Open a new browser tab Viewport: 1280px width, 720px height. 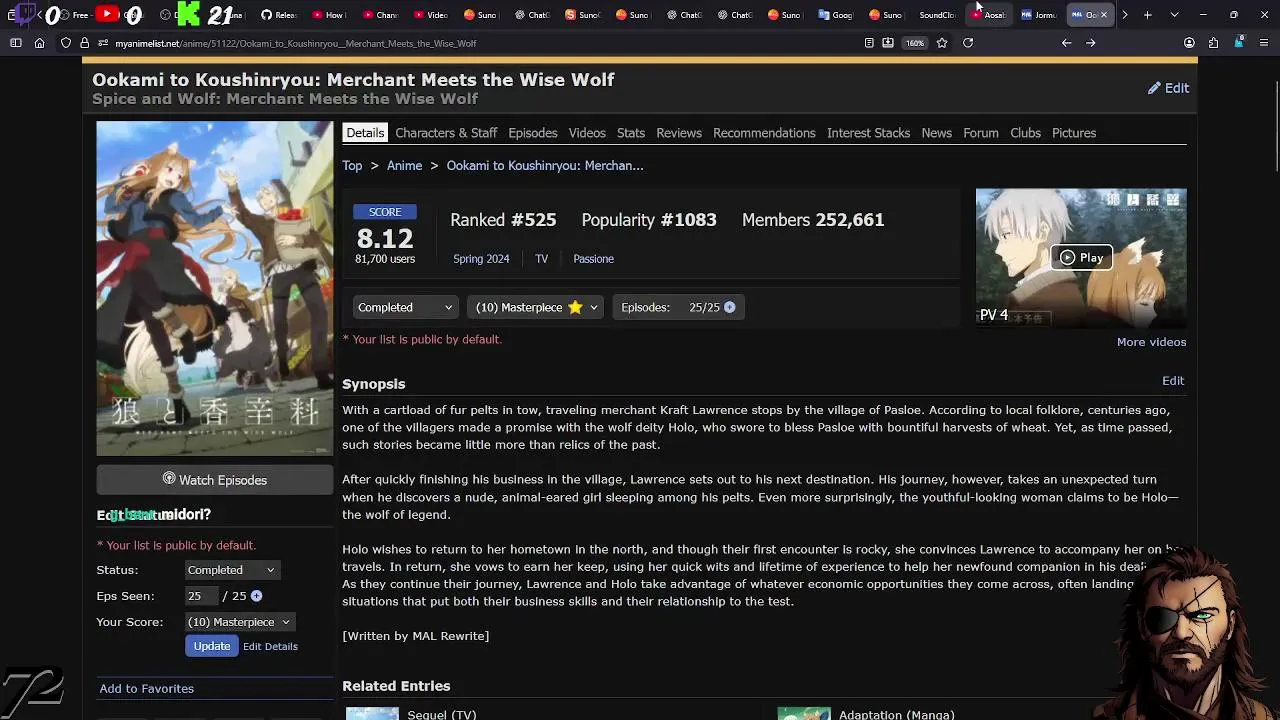click(x=1148, y=15)
